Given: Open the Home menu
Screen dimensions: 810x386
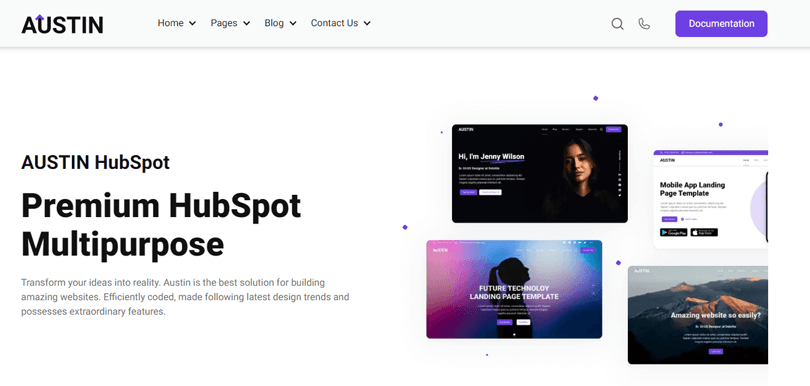Looking at the screenshot, I should pos(177,23).
